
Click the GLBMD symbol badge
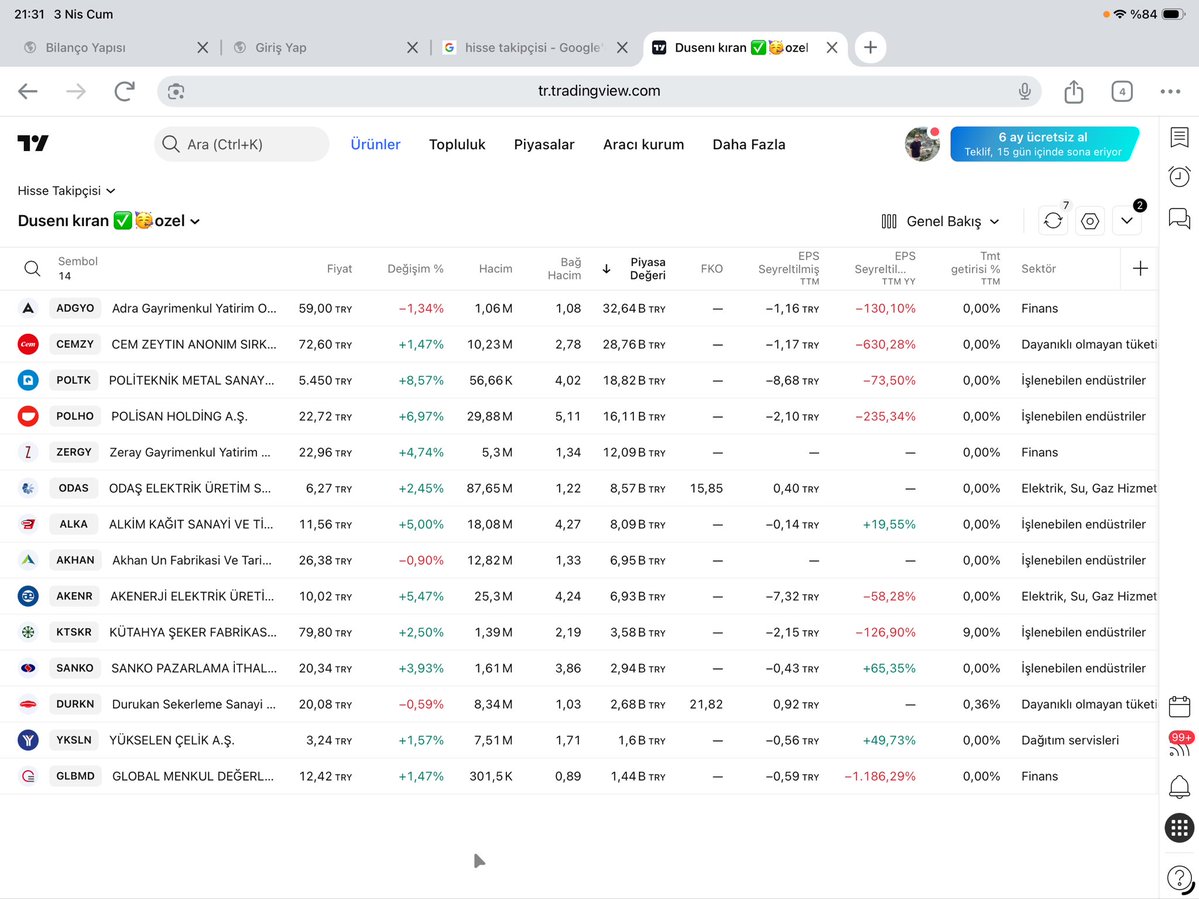tap(75, 776)
